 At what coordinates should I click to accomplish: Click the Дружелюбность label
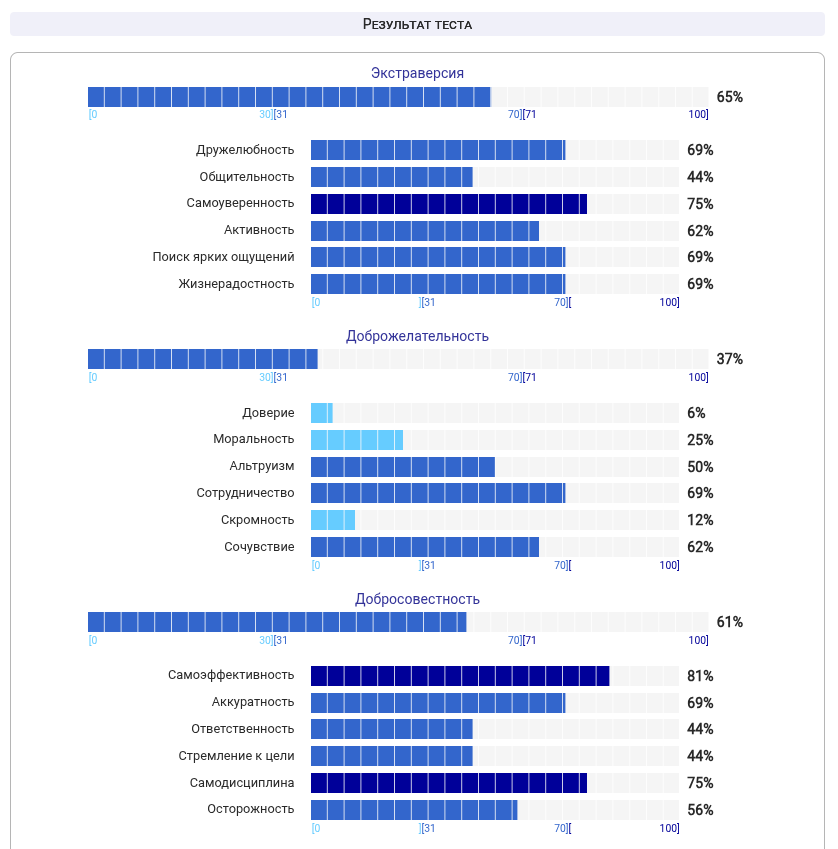(x=245, y=150)
